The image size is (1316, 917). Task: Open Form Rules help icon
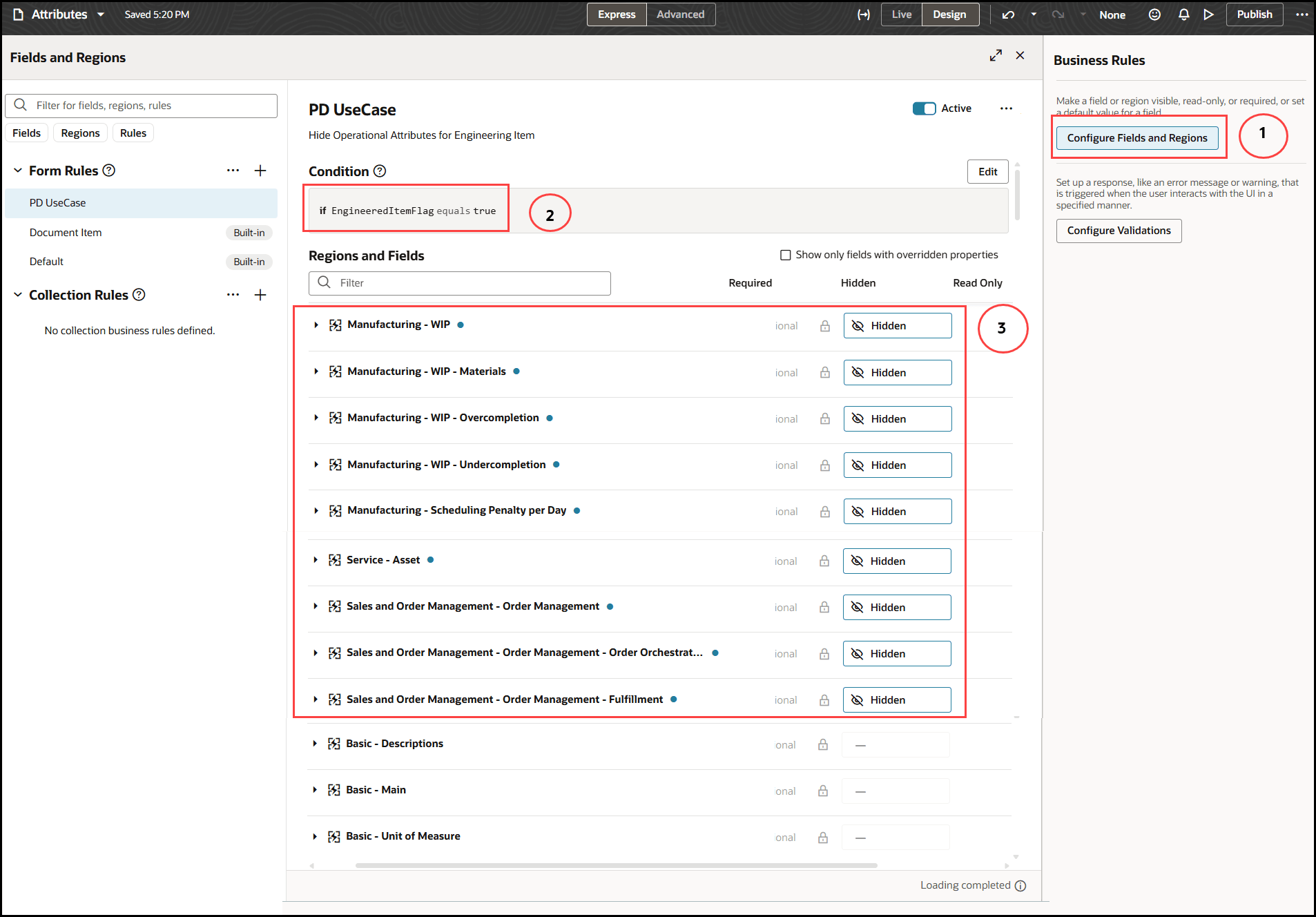coord(109,171)
